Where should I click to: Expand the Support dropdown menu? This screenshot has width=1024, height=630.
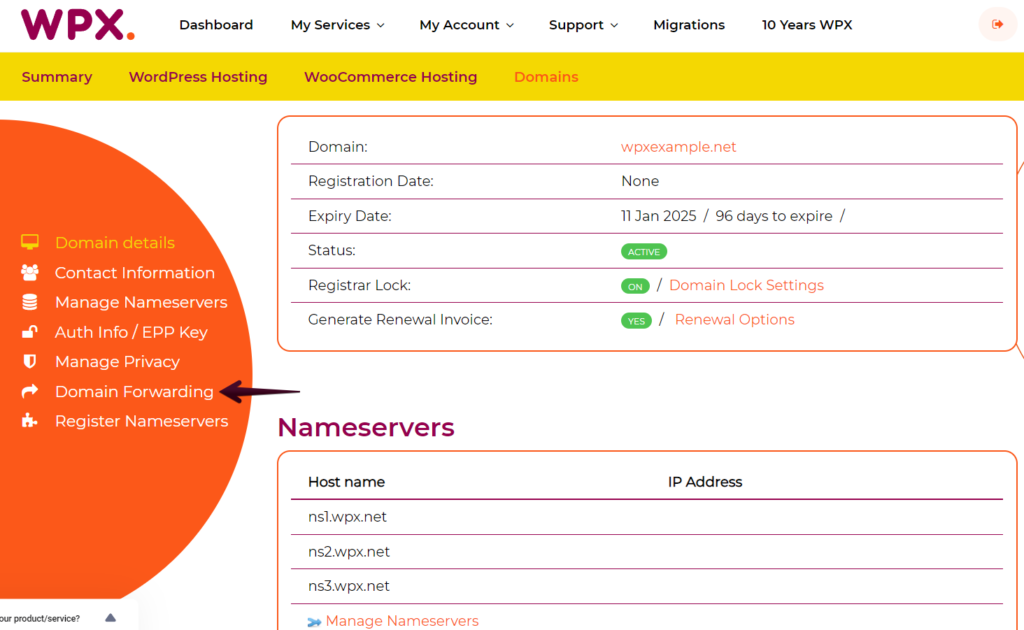(583, 25)
